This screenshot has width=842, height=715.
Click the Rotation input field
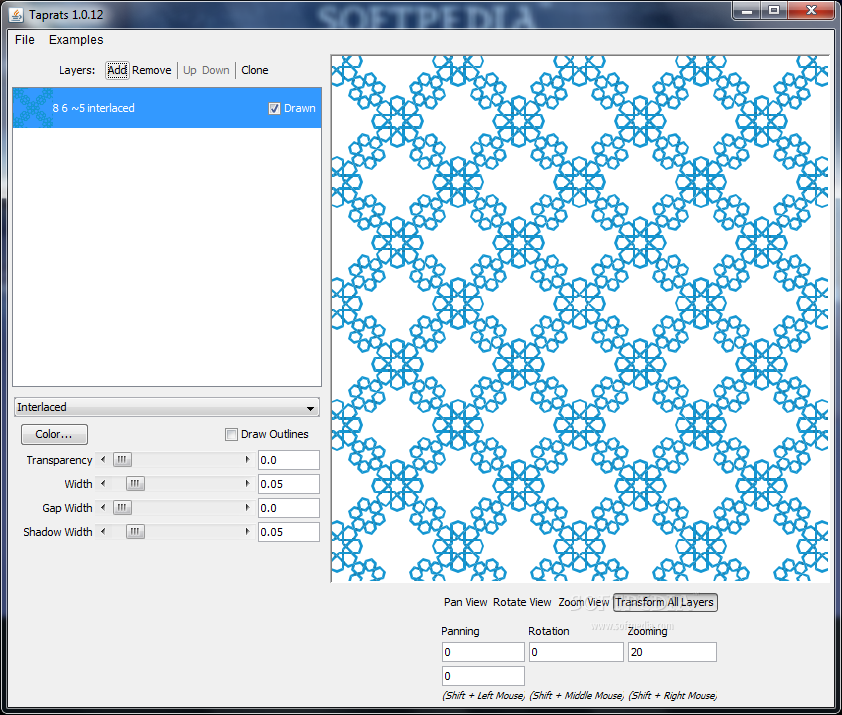pyautogui.click(x=576, y=652)
